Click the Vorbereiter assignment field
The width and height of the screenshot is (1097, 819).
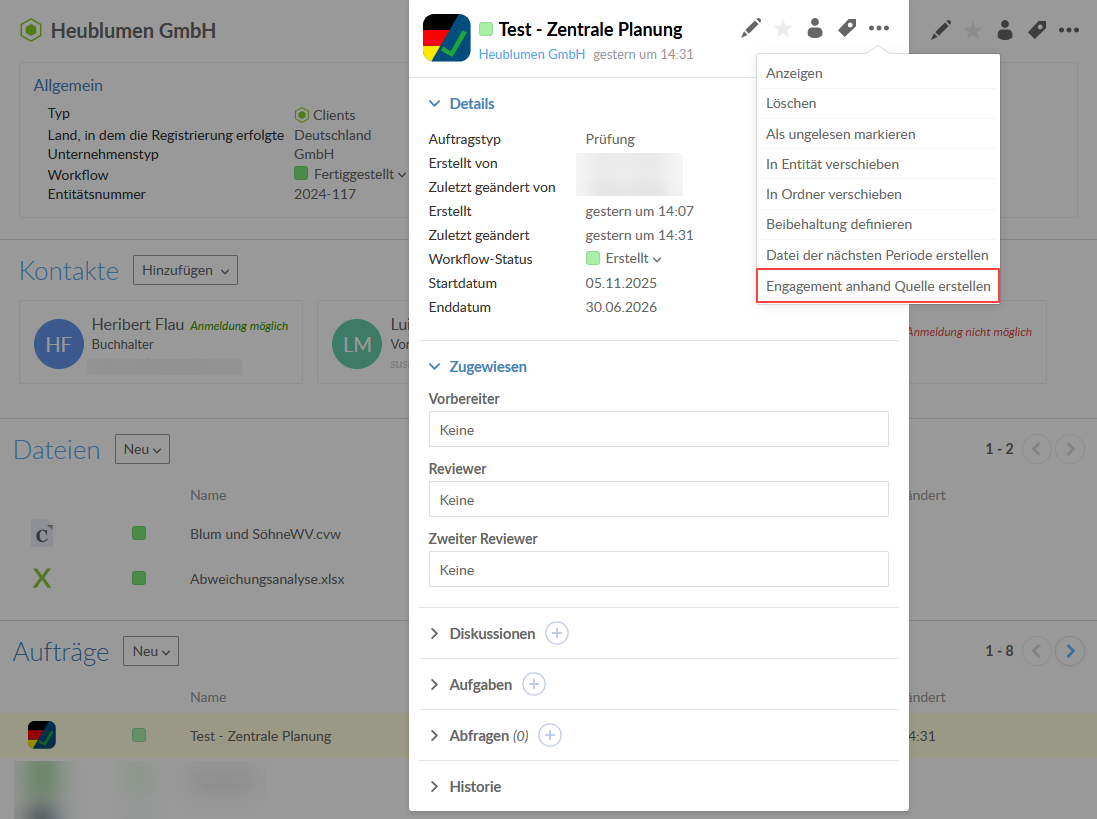658,429
